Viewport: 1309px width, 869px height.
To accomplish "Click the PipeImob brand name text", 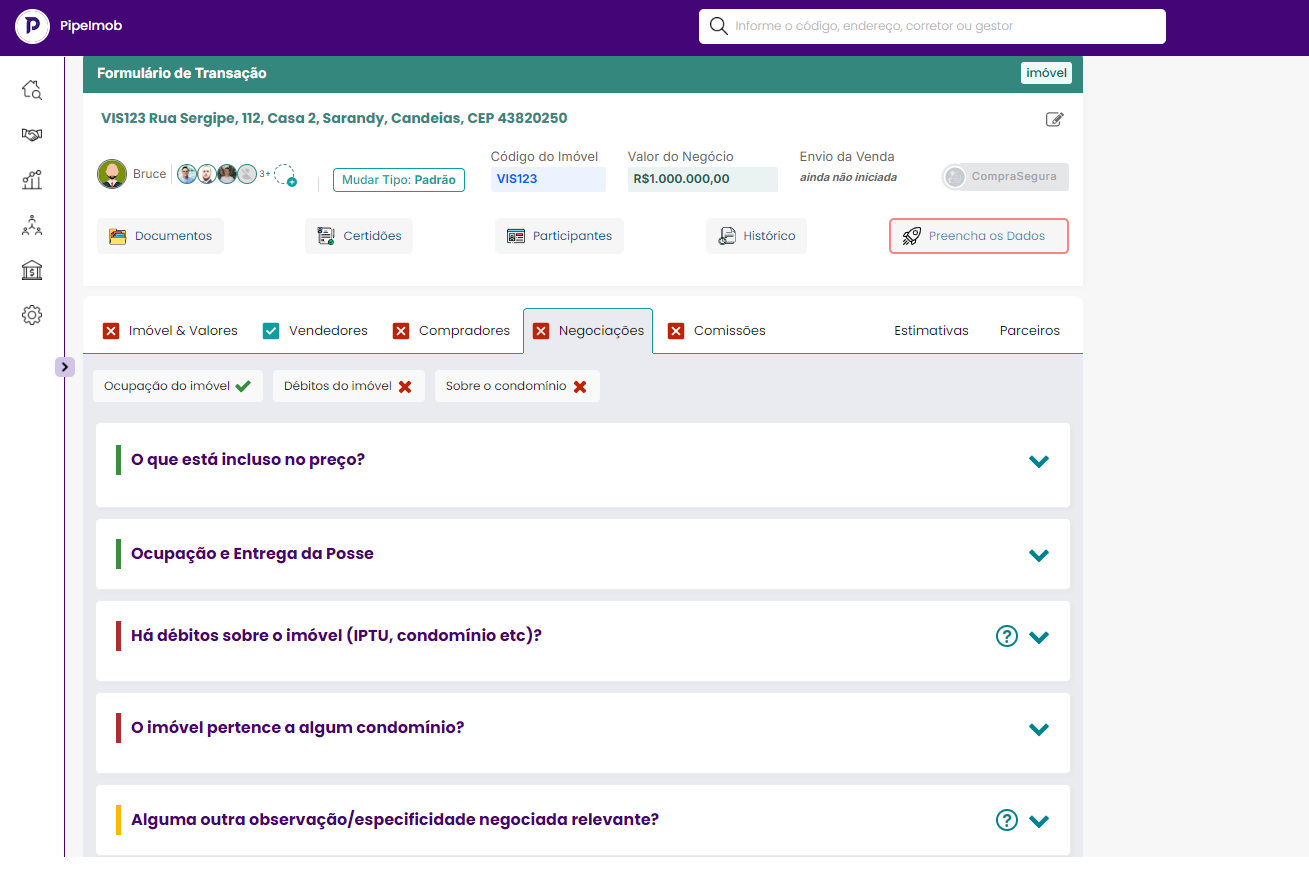I will [91, 26].
